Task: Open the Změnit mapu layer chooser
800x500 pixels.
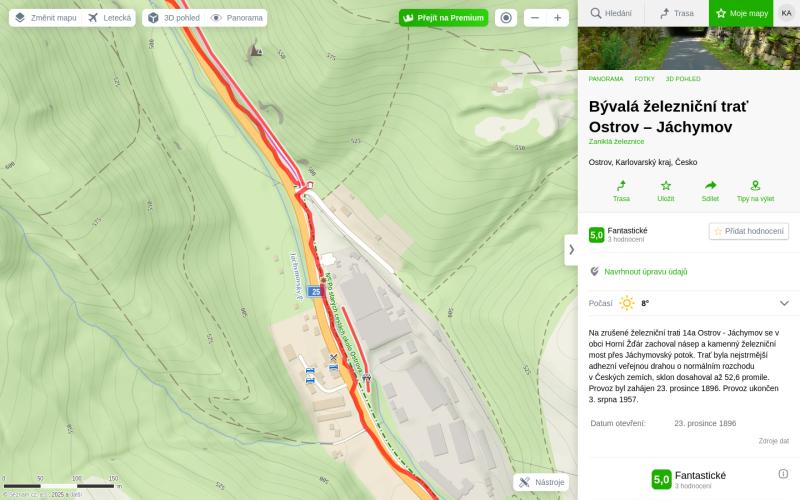Action: 45,18
